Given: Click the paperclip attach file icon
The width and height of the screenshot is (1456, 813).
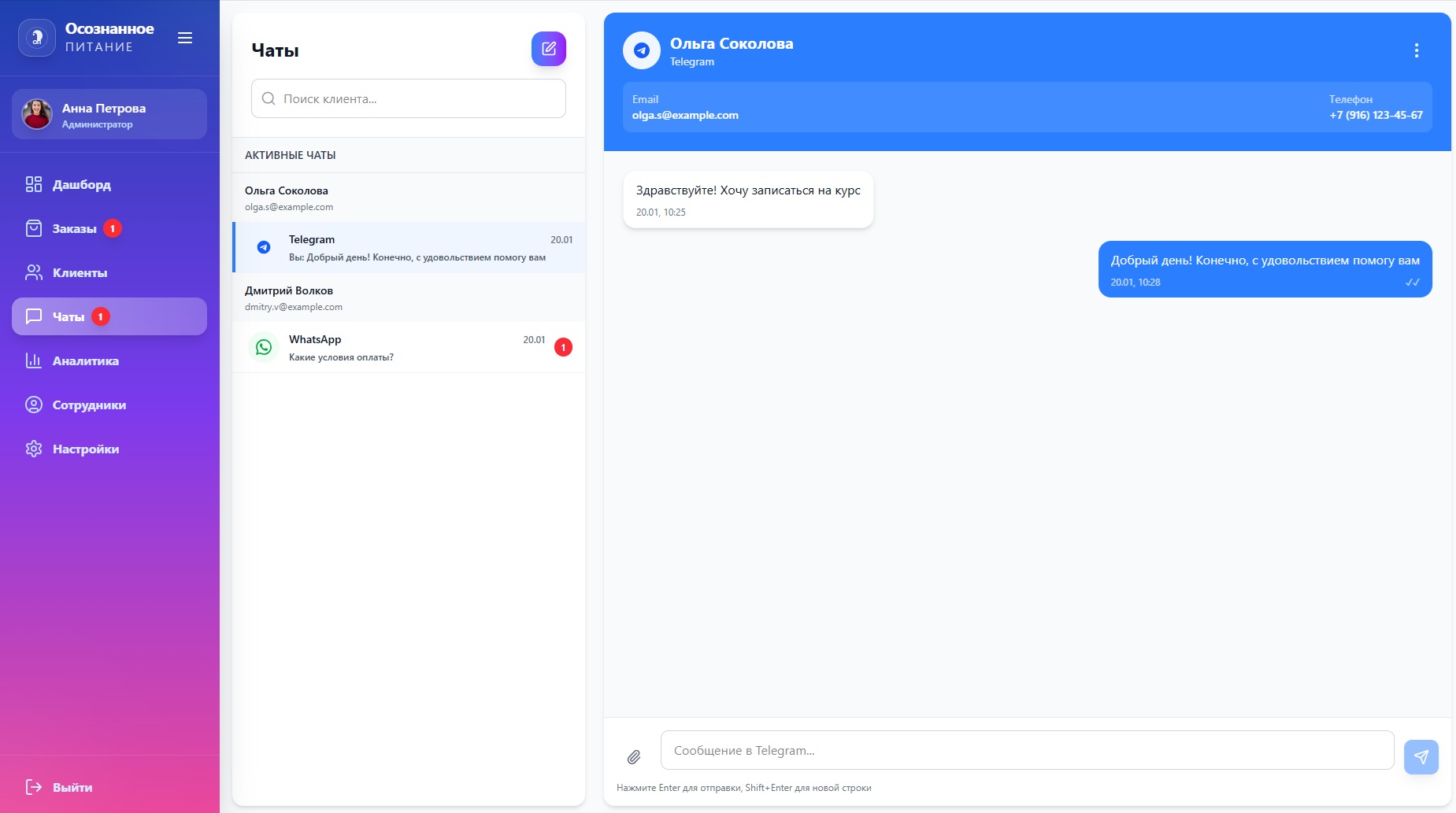Looking at the screenshot, I should point(634,757).
